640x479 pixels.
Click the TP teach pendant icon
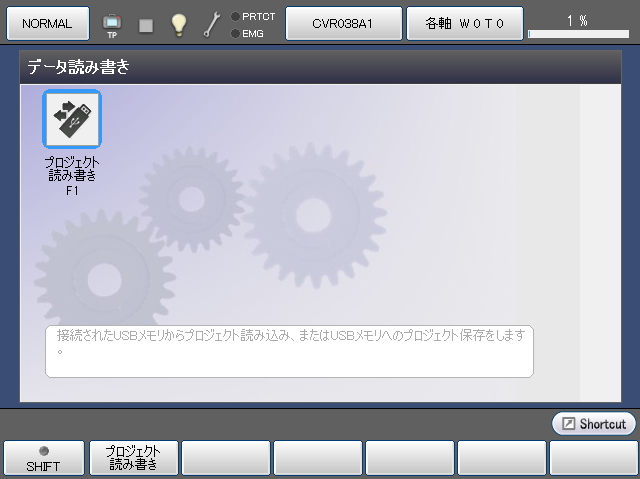(111, 24)
